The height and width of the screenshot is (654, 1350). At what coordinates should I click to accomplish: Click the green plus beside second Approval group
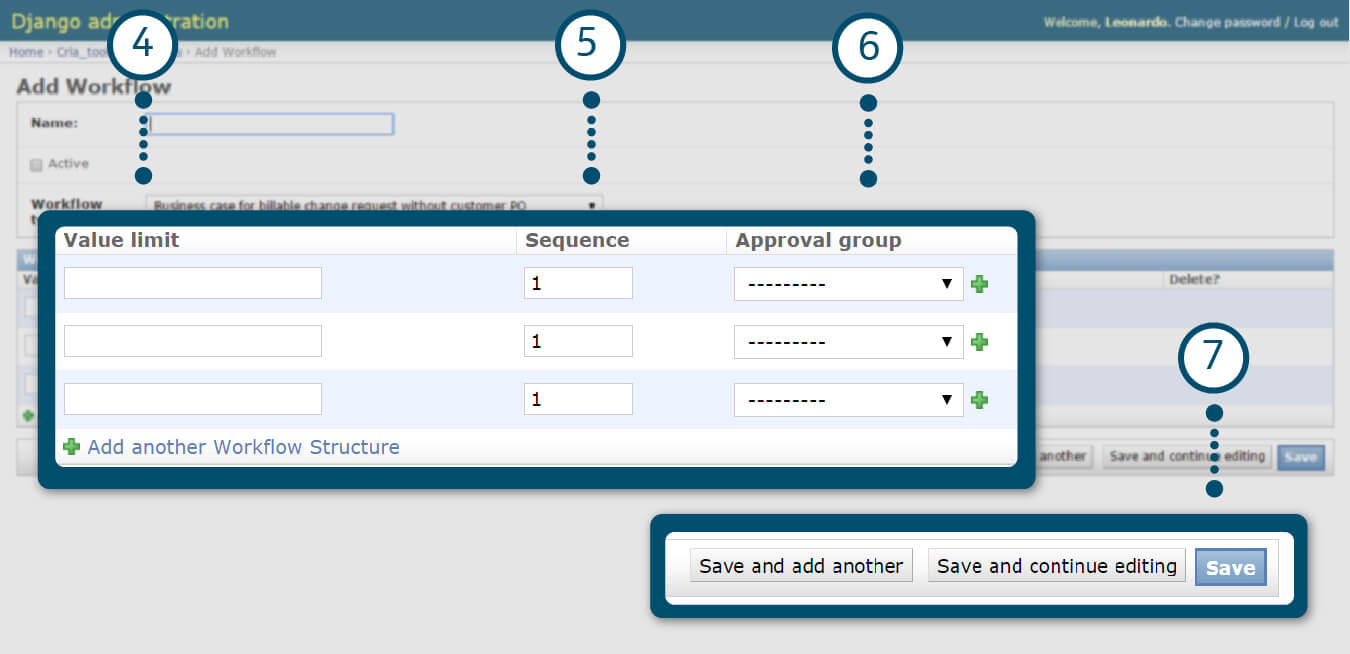(980, 342)
